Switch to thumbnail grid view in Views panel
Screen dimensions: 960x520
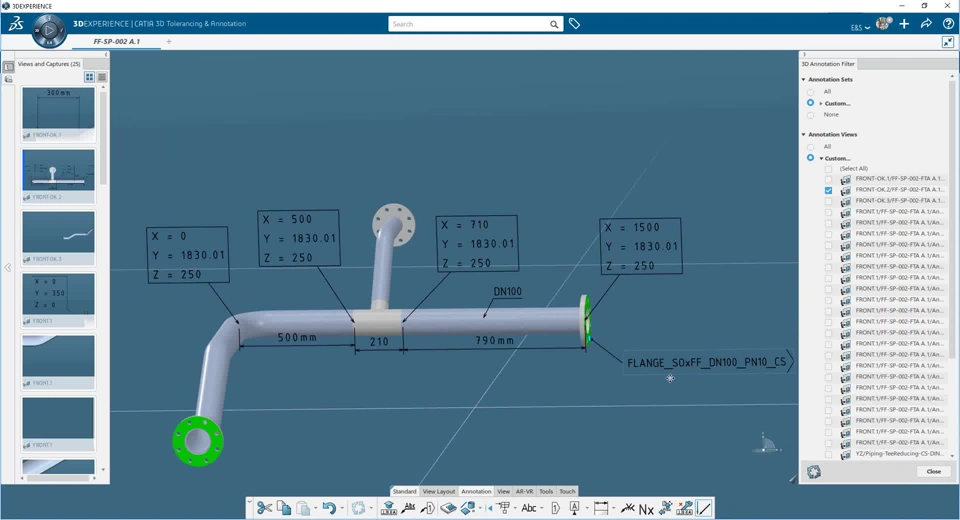pyautogui.click(x=89, y=77)
